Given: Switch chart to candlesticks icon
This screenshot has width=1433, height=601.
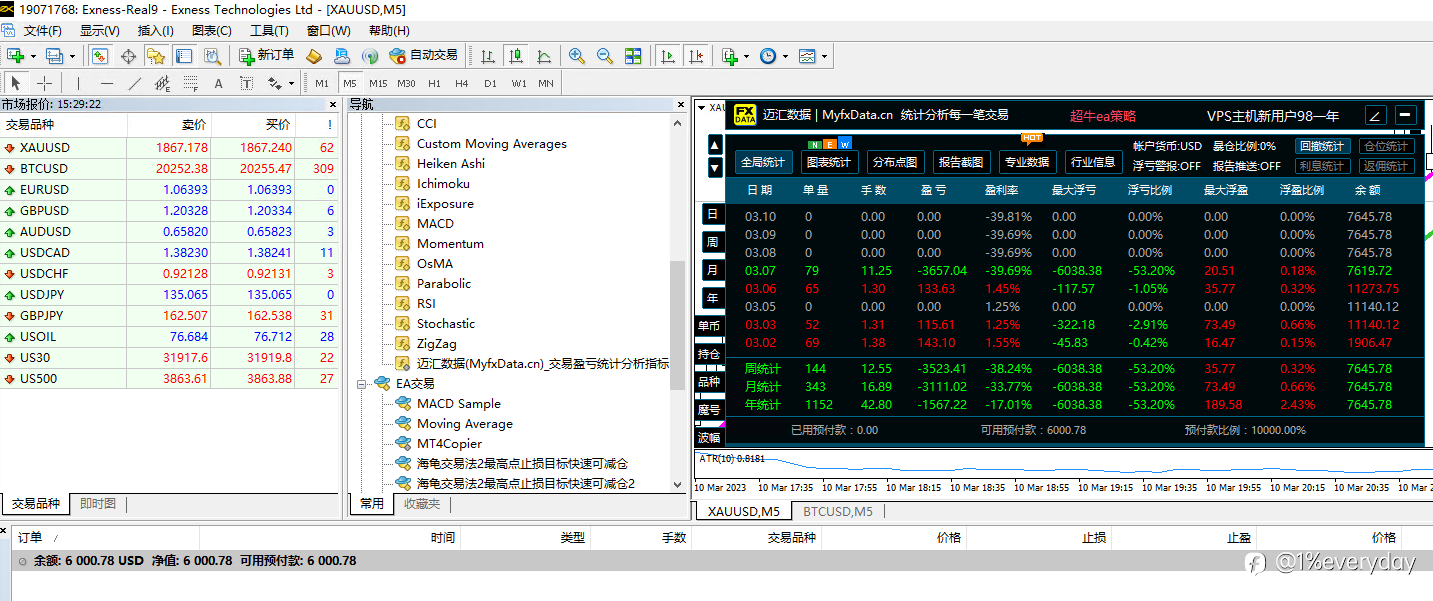Looking at the screenshot, I should tap(516, 56).
